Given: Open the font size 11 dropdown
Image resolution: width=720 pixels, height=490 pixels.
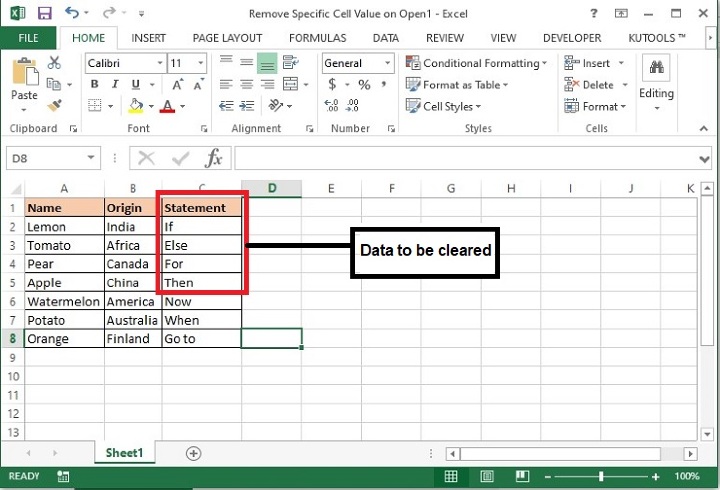Looking at the screenshot, I should tap(201, 63).
